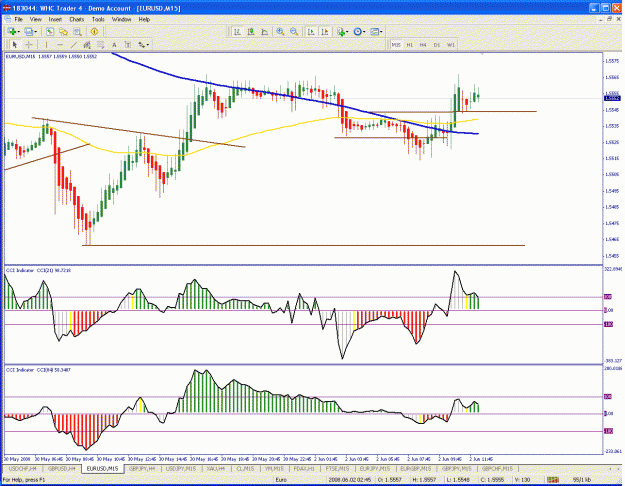Switch to the GBPJPY,H4 chart tab
The width and height of the screenshot is (625, 486).
point(142,468)
